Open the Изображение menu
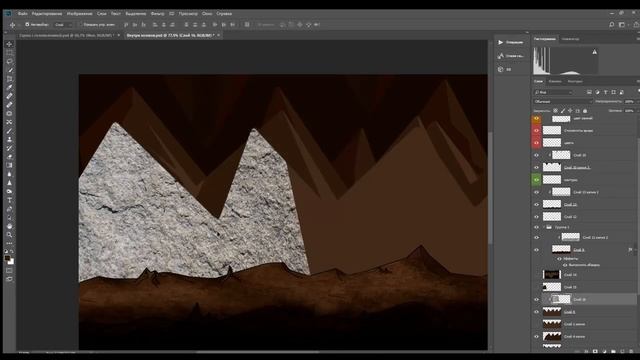 click(x=80, y=13)
